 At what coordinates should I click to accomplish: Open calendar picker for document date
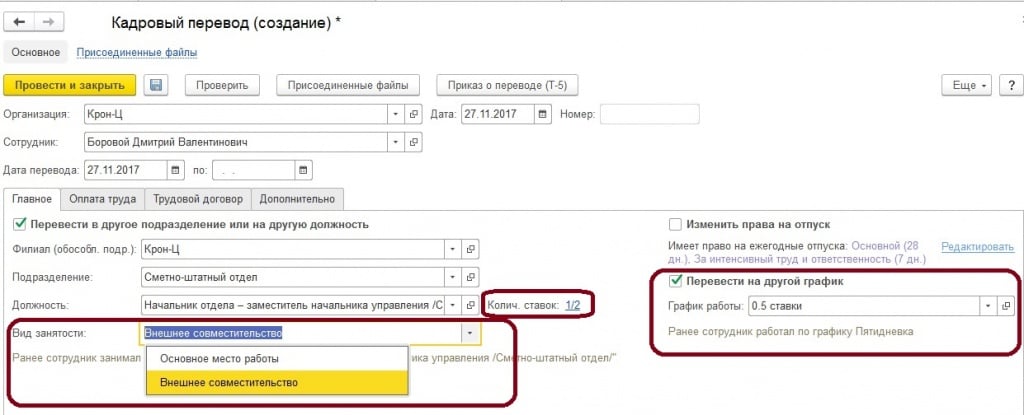point(543,114)
